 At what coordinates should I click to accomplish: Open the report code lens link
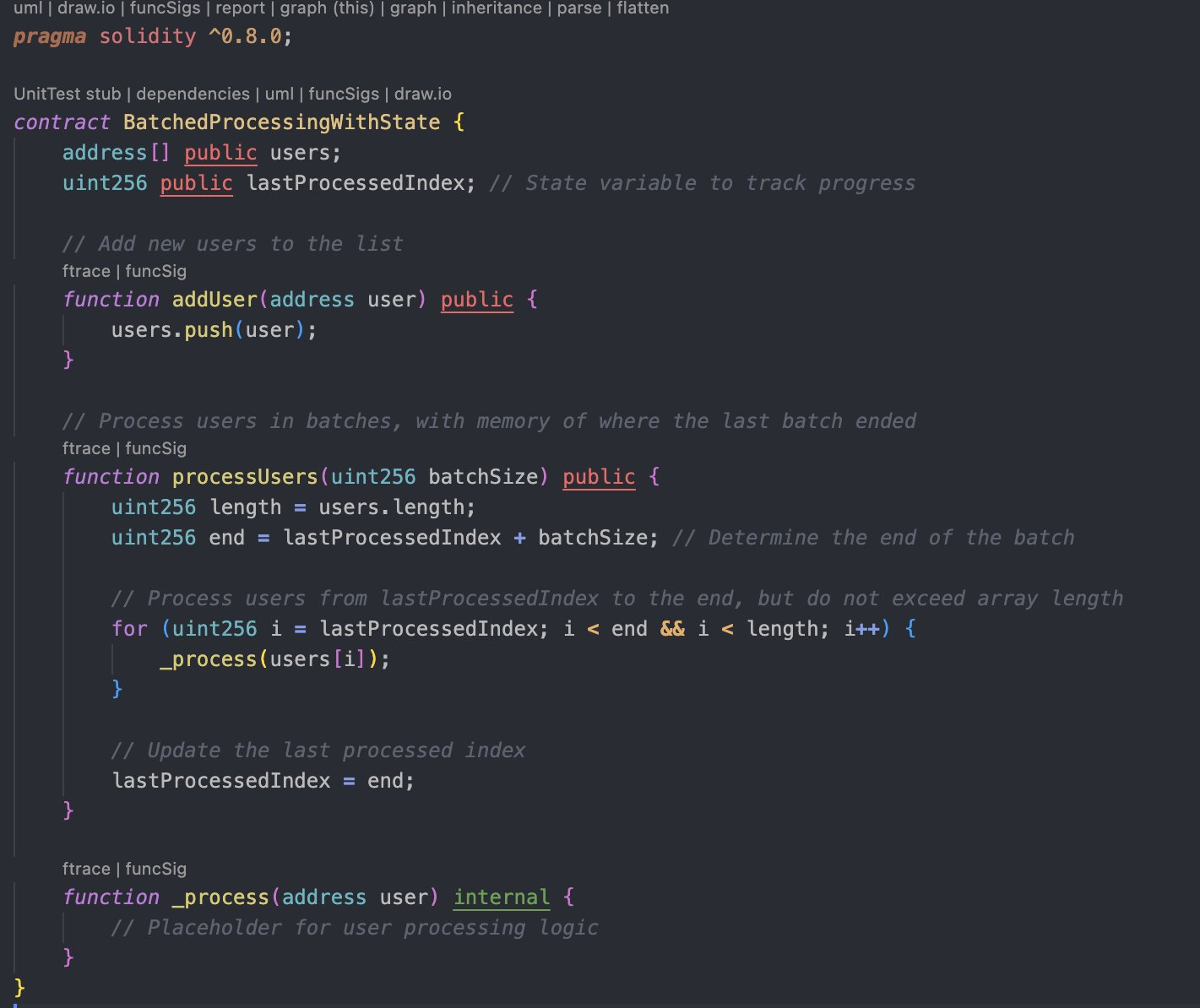tap(240, 8)
